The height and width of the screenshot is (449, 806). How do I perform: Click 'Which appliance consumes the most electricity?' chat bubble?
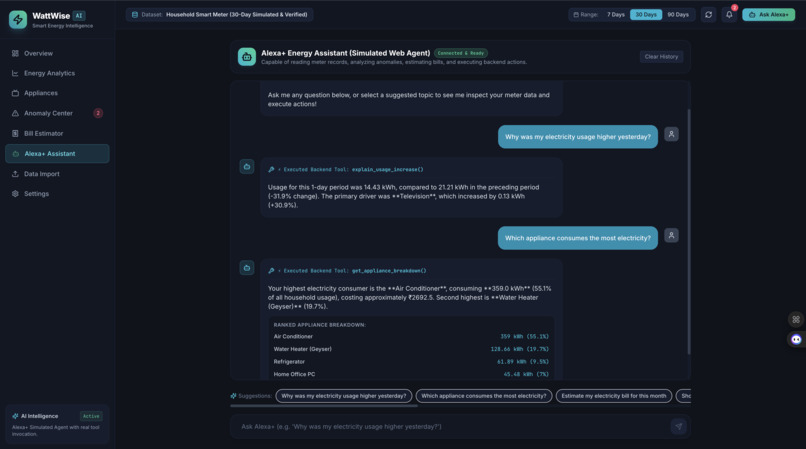click(x=578, y=238)
